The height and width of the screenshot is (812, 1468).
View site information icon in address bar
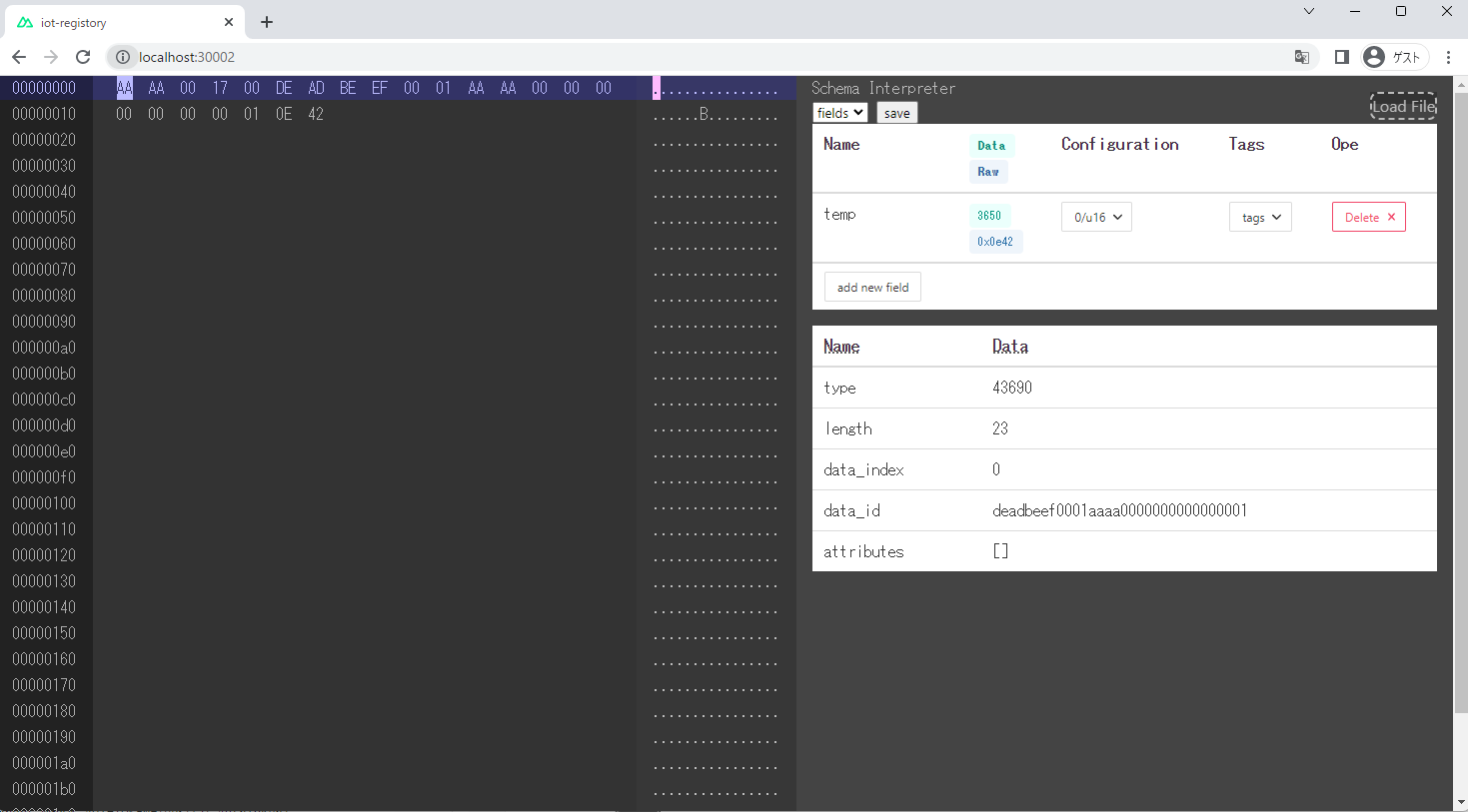pyautogui.click(x=123, y=57)
